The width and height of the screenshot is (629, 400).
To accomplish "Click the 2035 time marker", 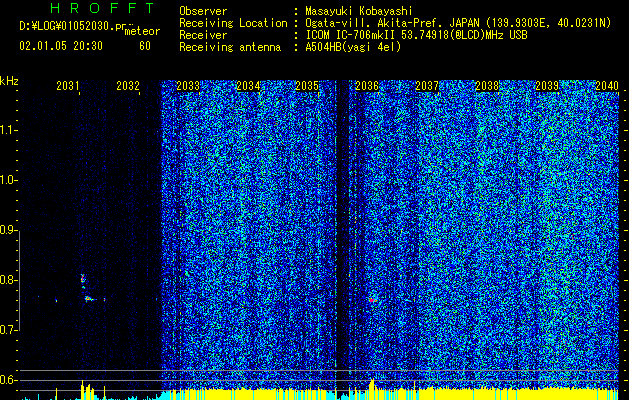I will click(x=307, y=86).
